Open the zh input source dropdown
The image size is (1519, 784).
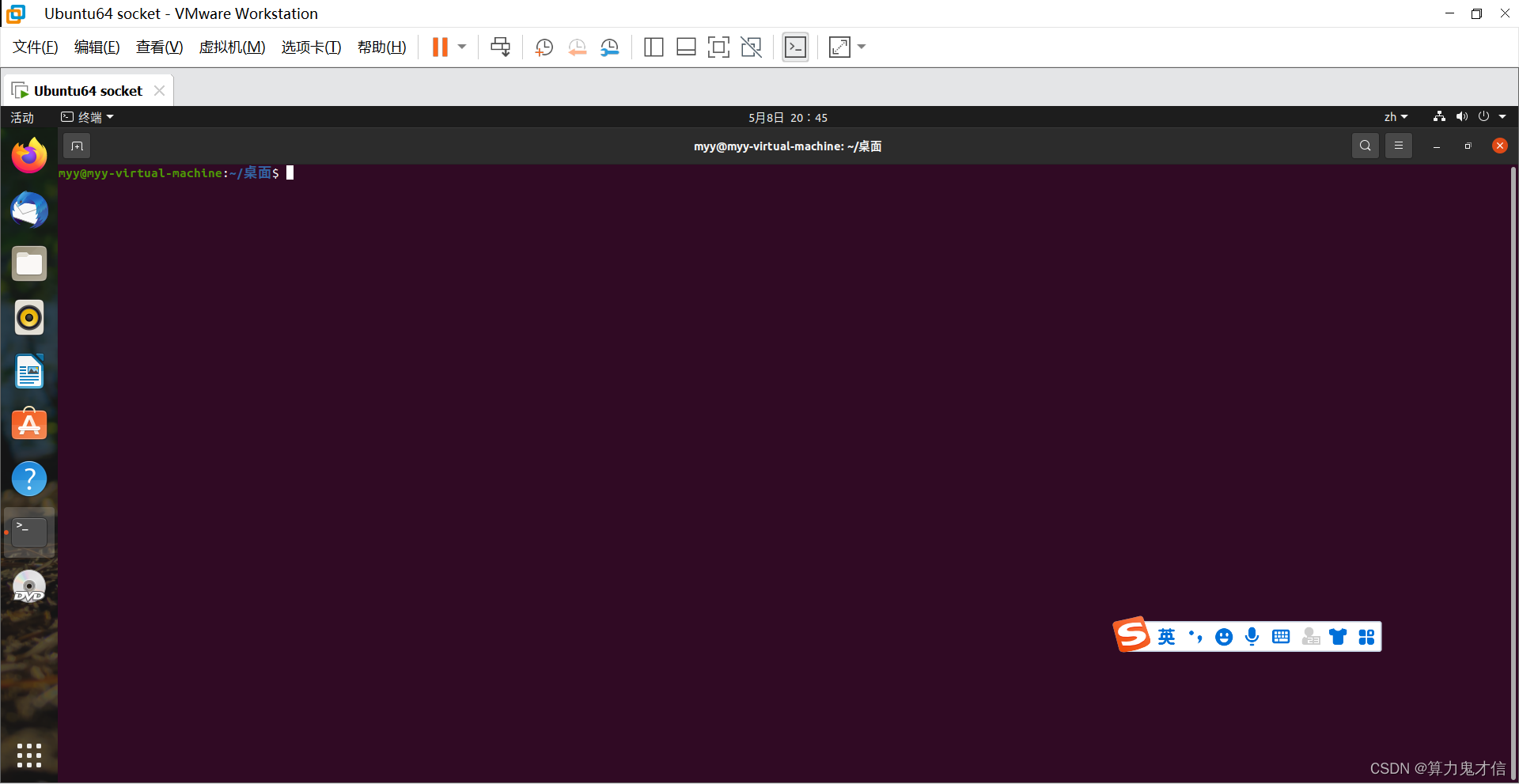pos(1395,116)
